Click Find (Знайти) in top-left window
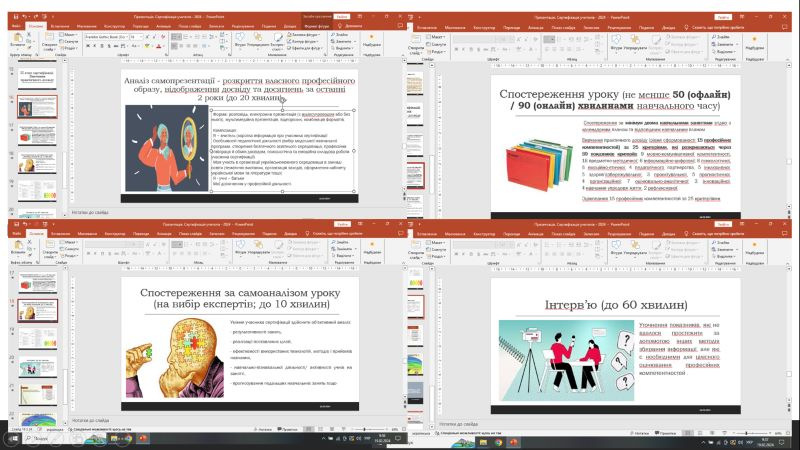 tap(340, 35)
